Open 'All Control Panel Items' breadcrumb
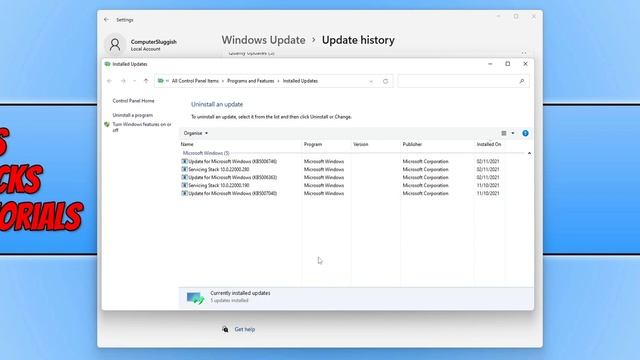 pyautogui.click(x=195, y=81)
